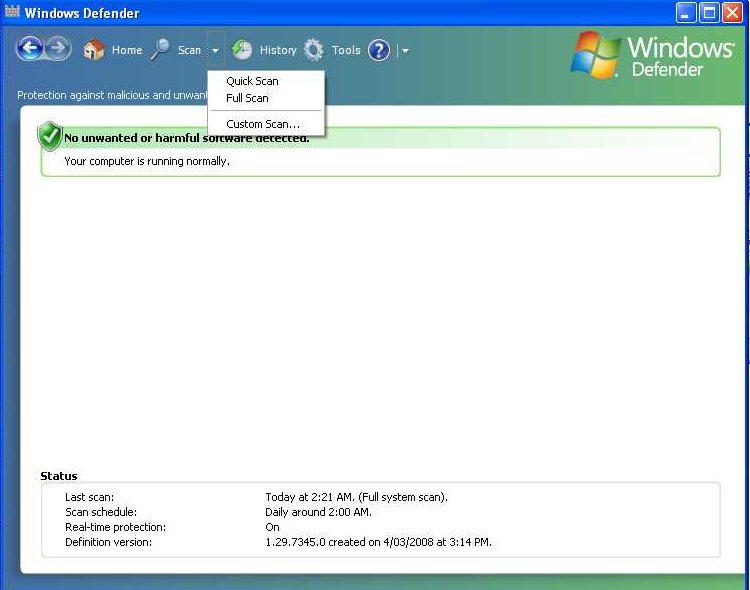Click the Last scan status value text
This screenshot has width=750, height=590.
click(x=356, y=497)
